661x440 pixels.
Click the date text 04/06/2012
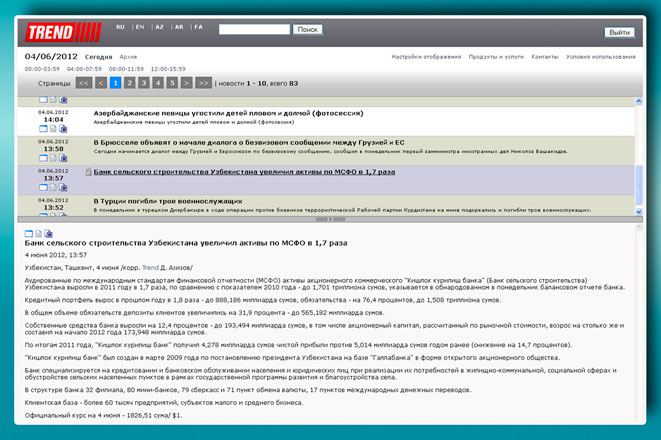[x=51, y=56]
